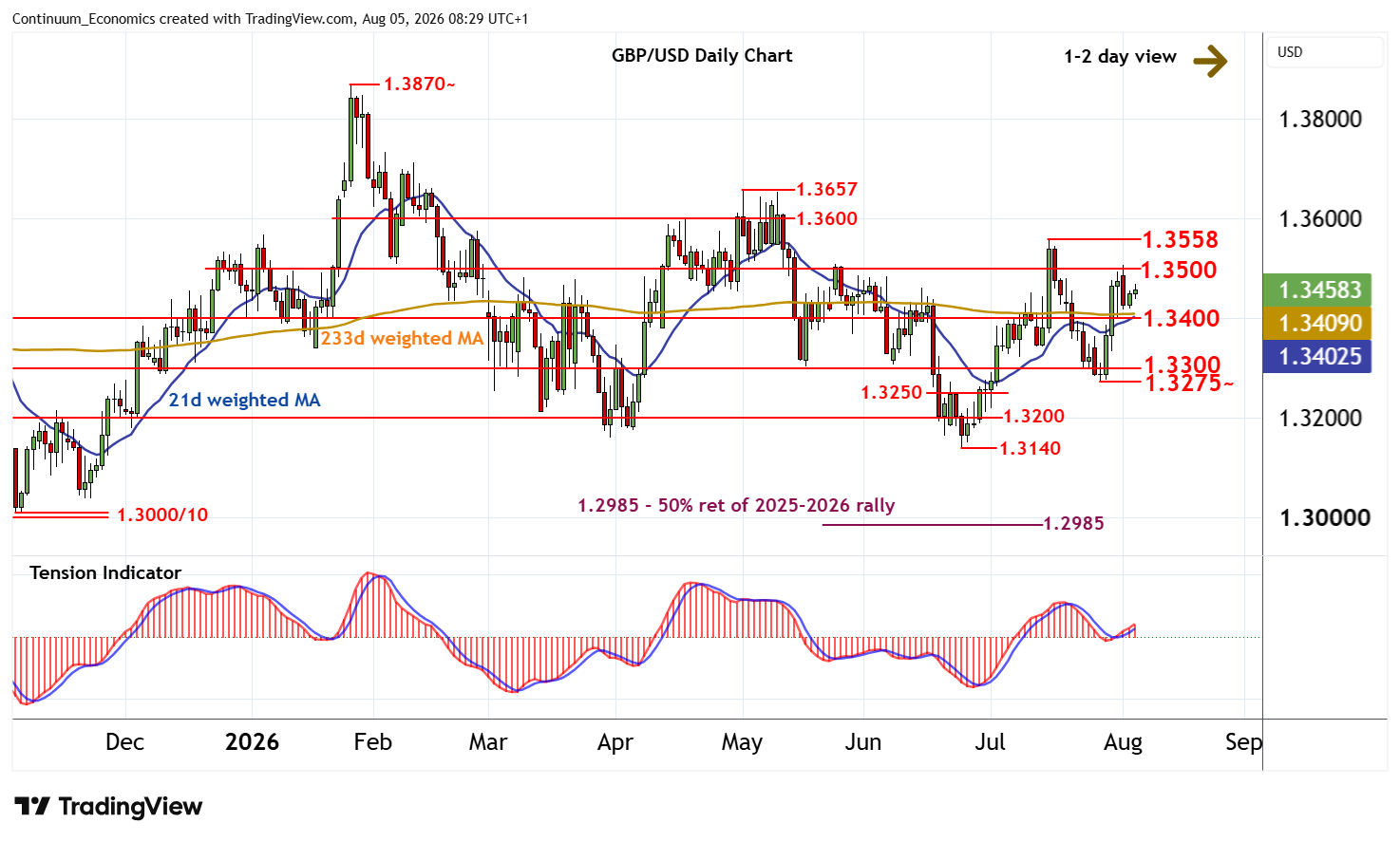Click the Jul label on time axis
Image resolution: width=1400 pixels, height=842 pixels.
pos(990,742)
